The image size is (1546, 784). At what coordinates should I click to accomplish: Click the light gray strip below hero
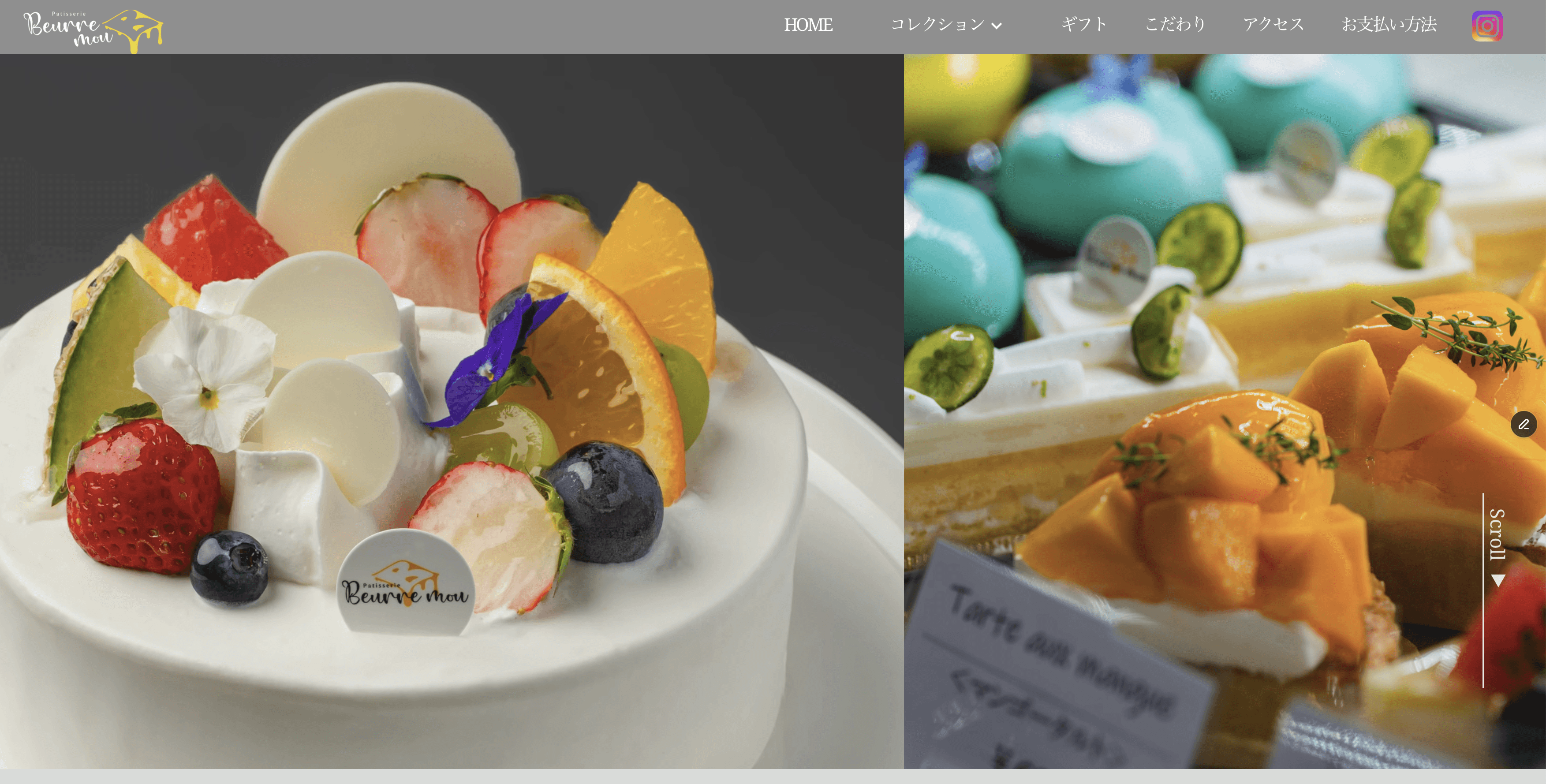773,777
